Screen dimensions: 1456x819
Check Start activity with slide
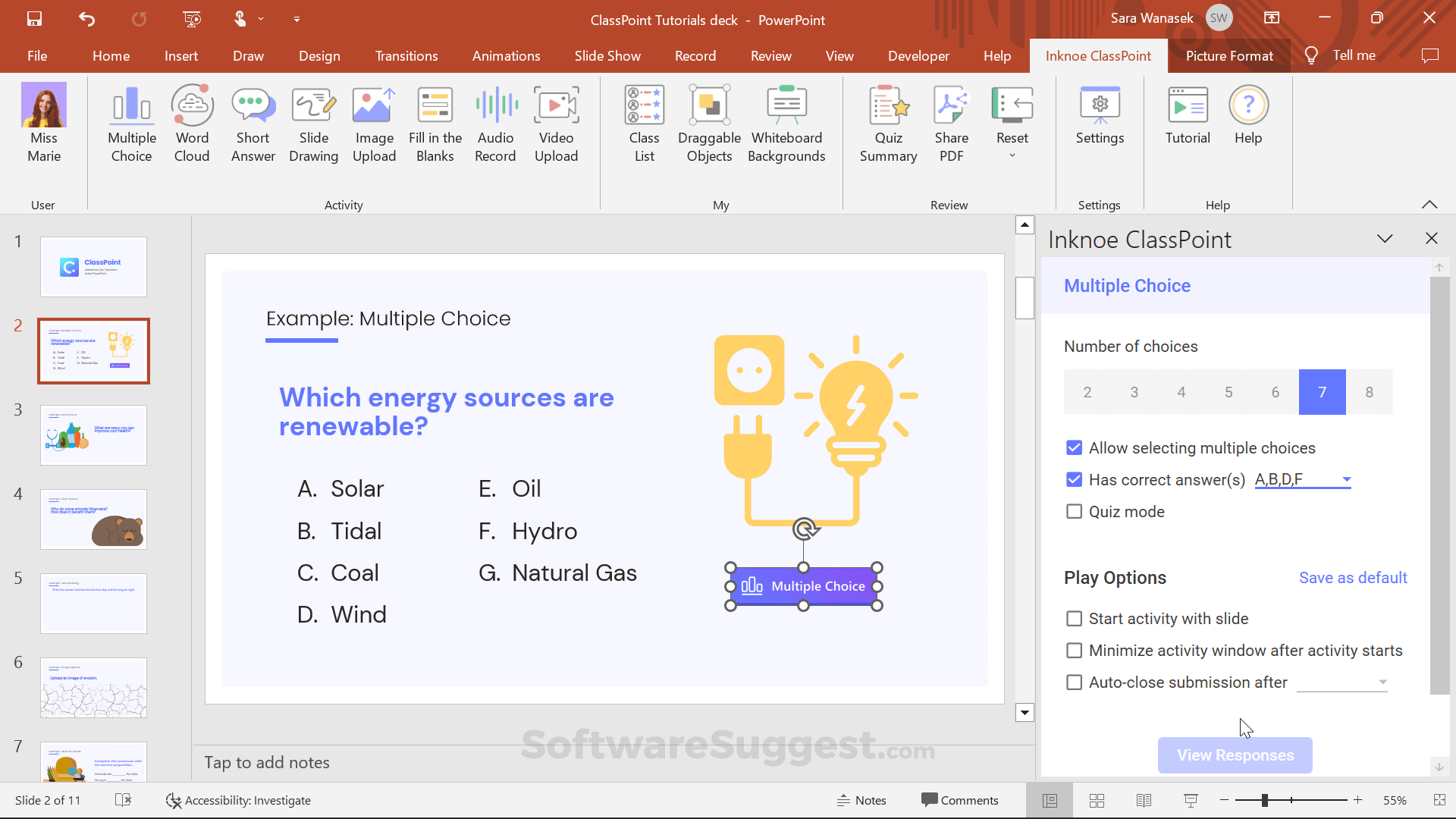click(1073, 618)
